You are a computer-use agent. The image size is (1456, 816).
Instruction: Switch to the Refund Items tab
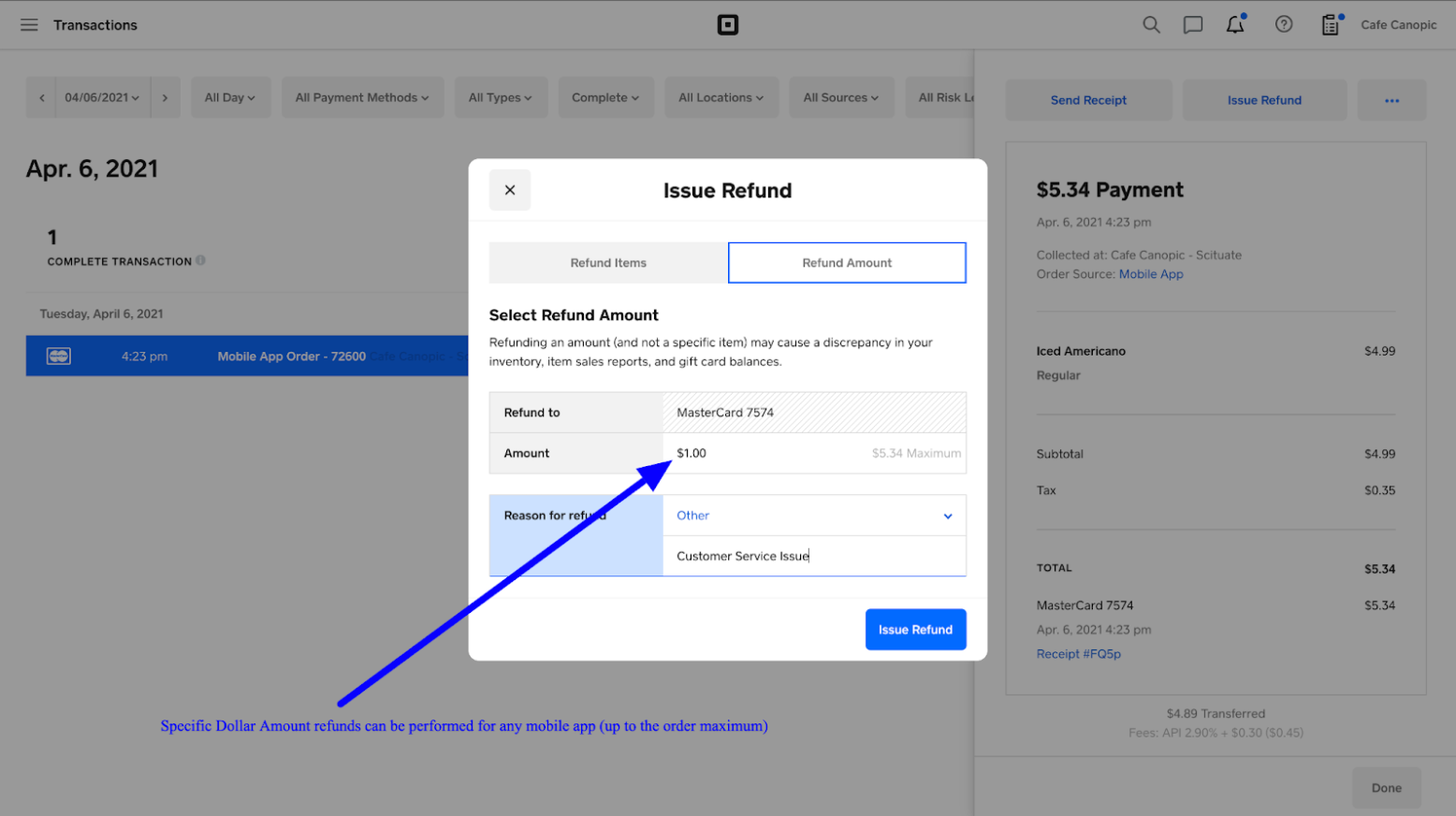607,263
